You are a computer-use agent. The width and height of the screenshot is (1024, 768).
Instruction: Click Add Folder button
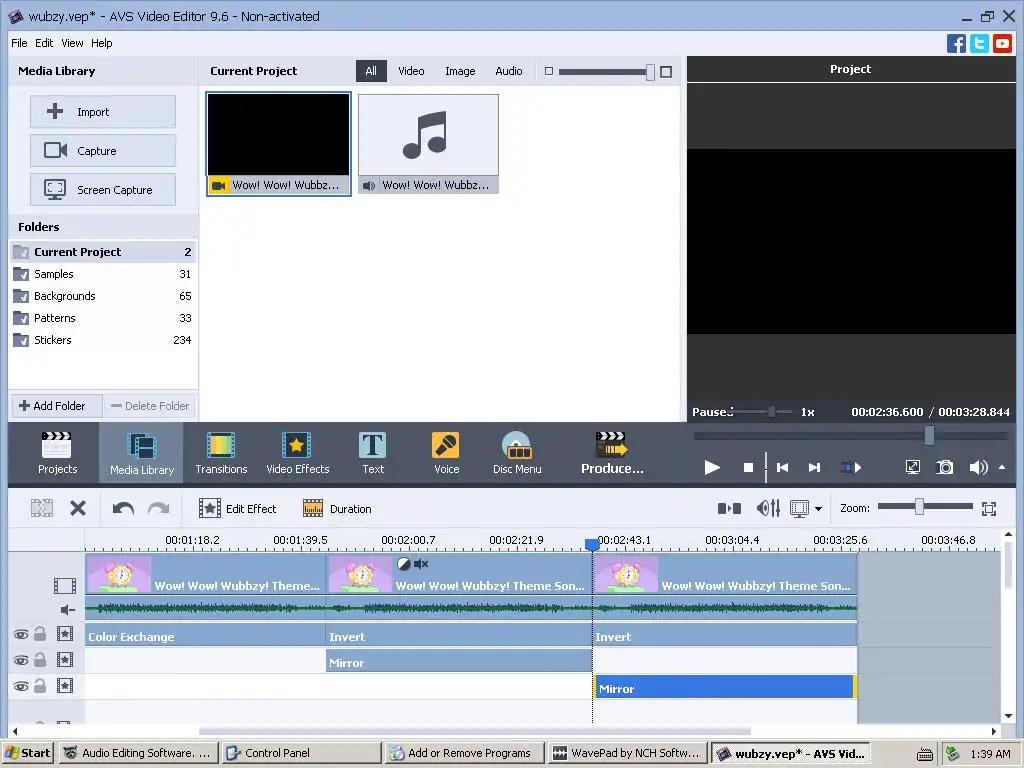point(56,406)
